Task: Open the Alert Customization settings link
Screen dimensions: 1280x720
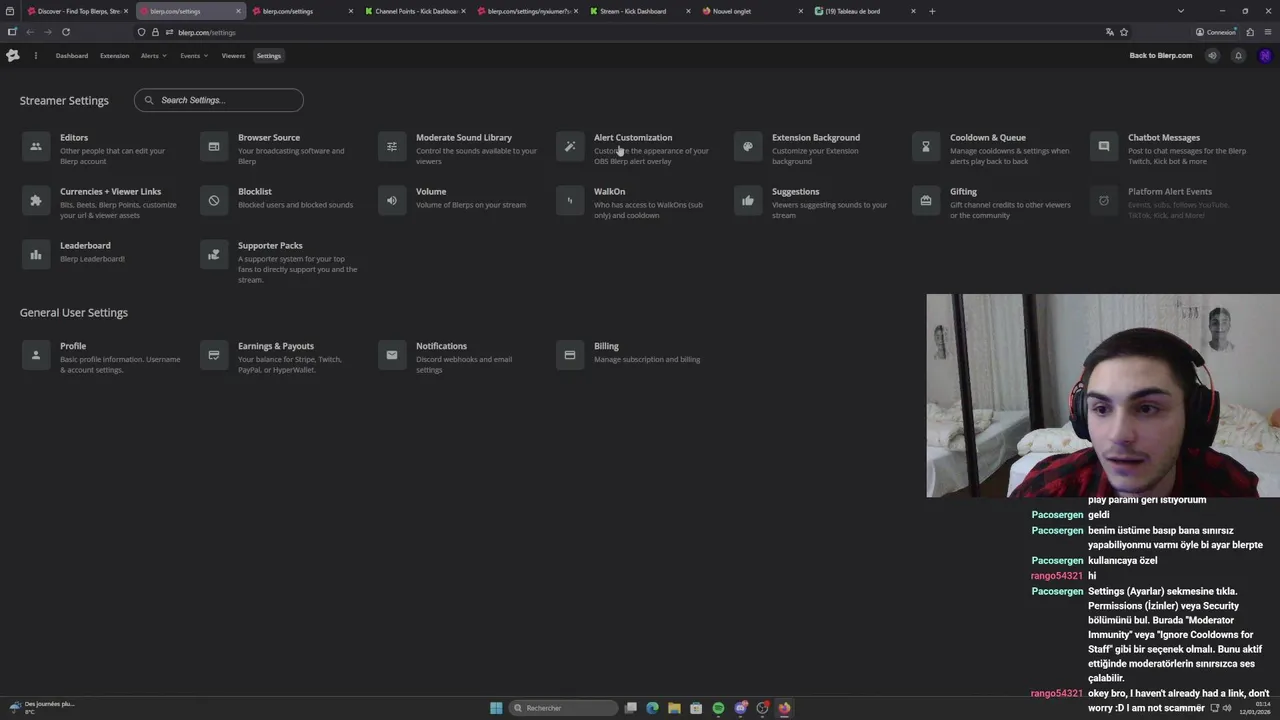Action: 633,138
